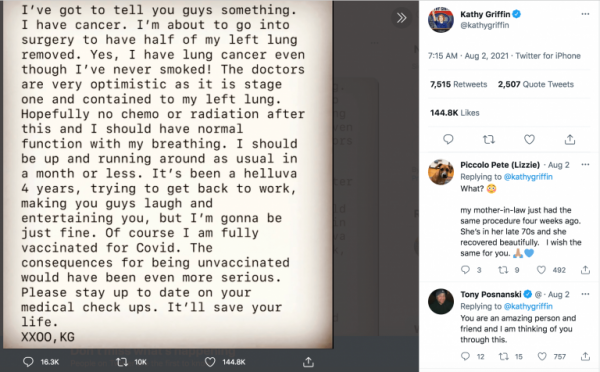
Task: Share Tony Posnanski's reply
Action: coord(585,357)
